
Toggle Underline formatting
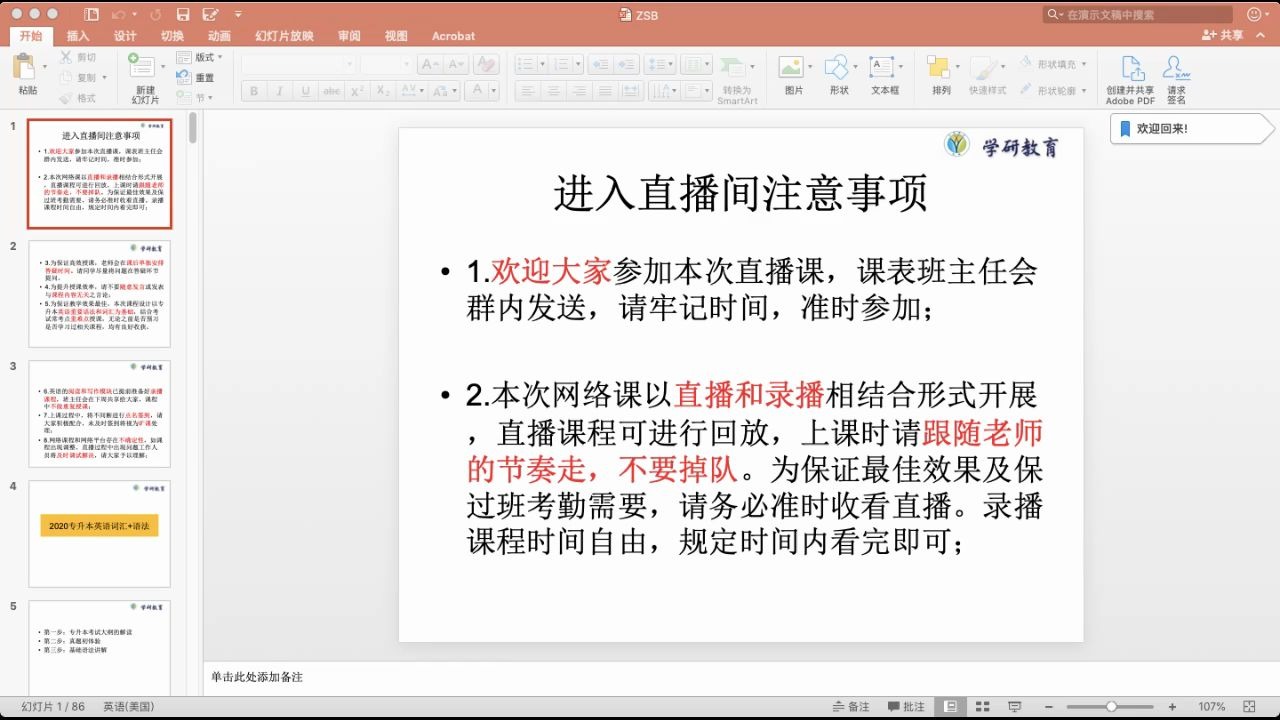coord(305,91)
